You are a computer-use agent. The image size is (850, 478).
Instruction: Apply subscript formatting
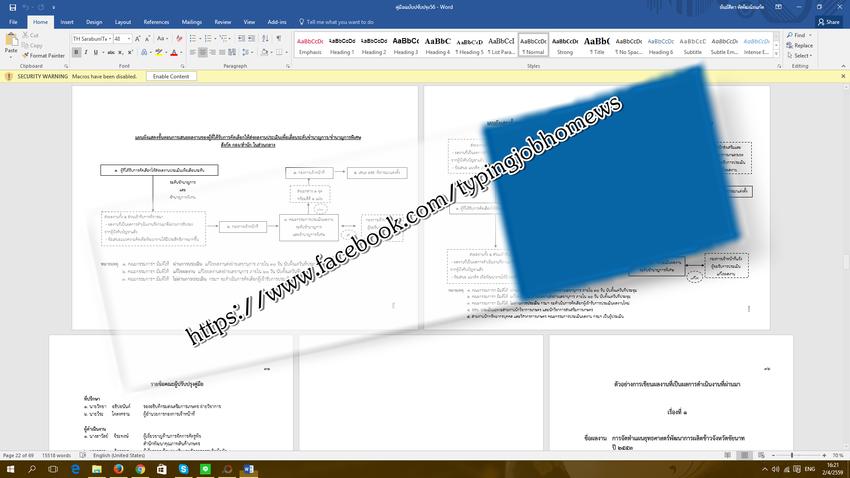pyautogui.click(x=120, y=52)
